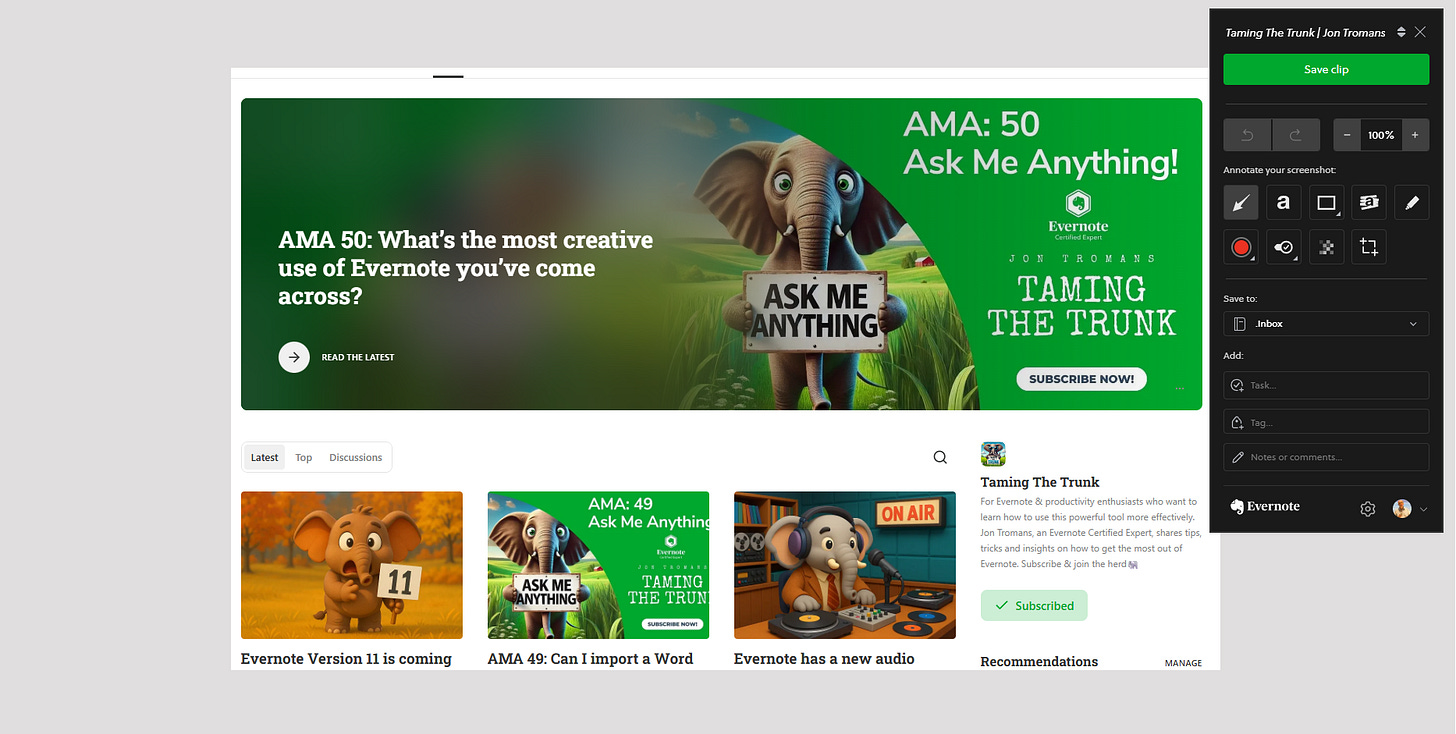Select the highlighter marker tool
This screenshot has height=734, width=1456.
click(1412, 203)
